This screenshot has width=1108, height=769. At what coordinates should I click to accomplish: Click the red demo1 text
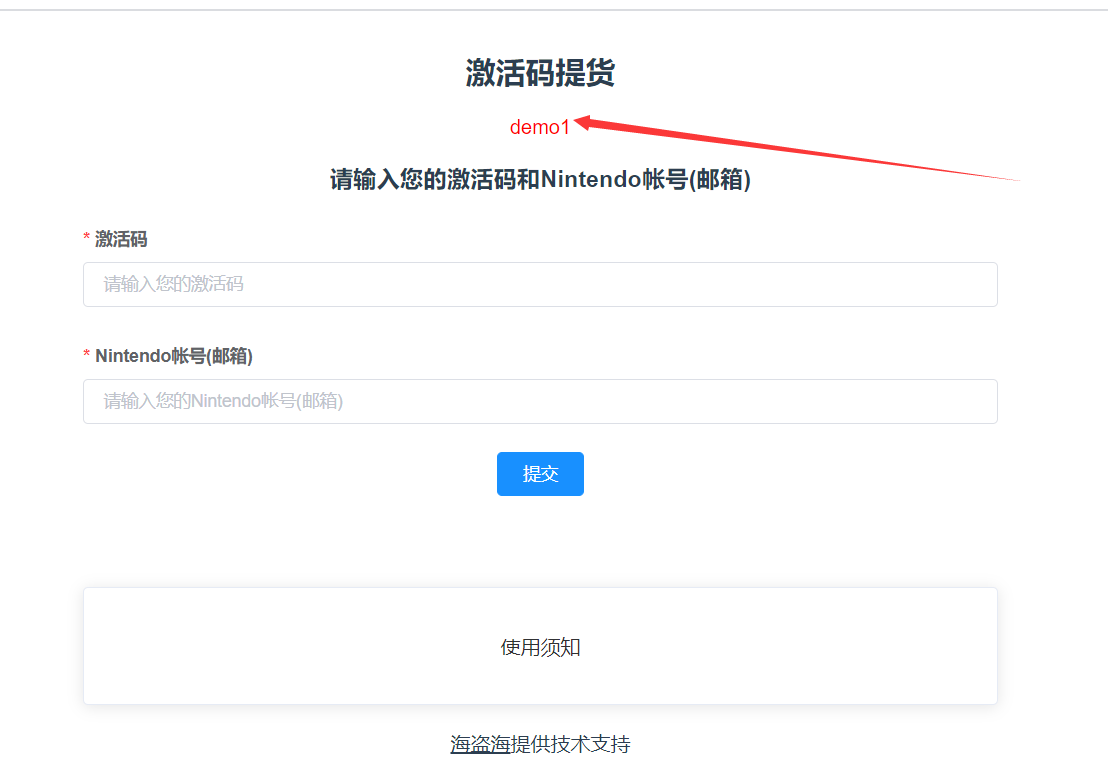coord(539,127)
